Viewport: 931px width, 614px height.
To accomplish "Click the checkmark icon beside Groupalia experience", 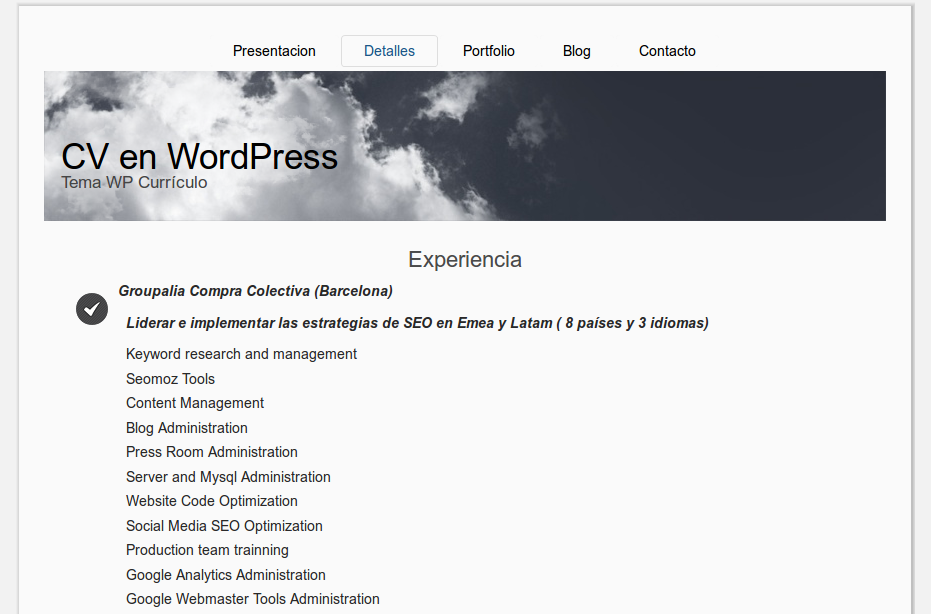I will click(91, 309).
